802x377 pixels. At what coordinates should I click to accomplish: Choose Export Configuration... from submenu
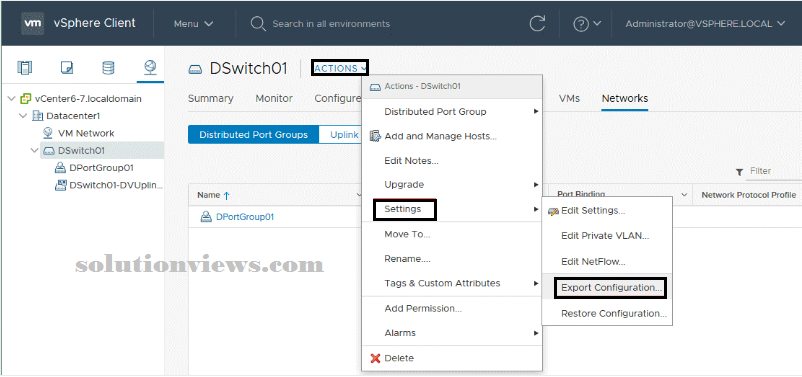[611, 287]
